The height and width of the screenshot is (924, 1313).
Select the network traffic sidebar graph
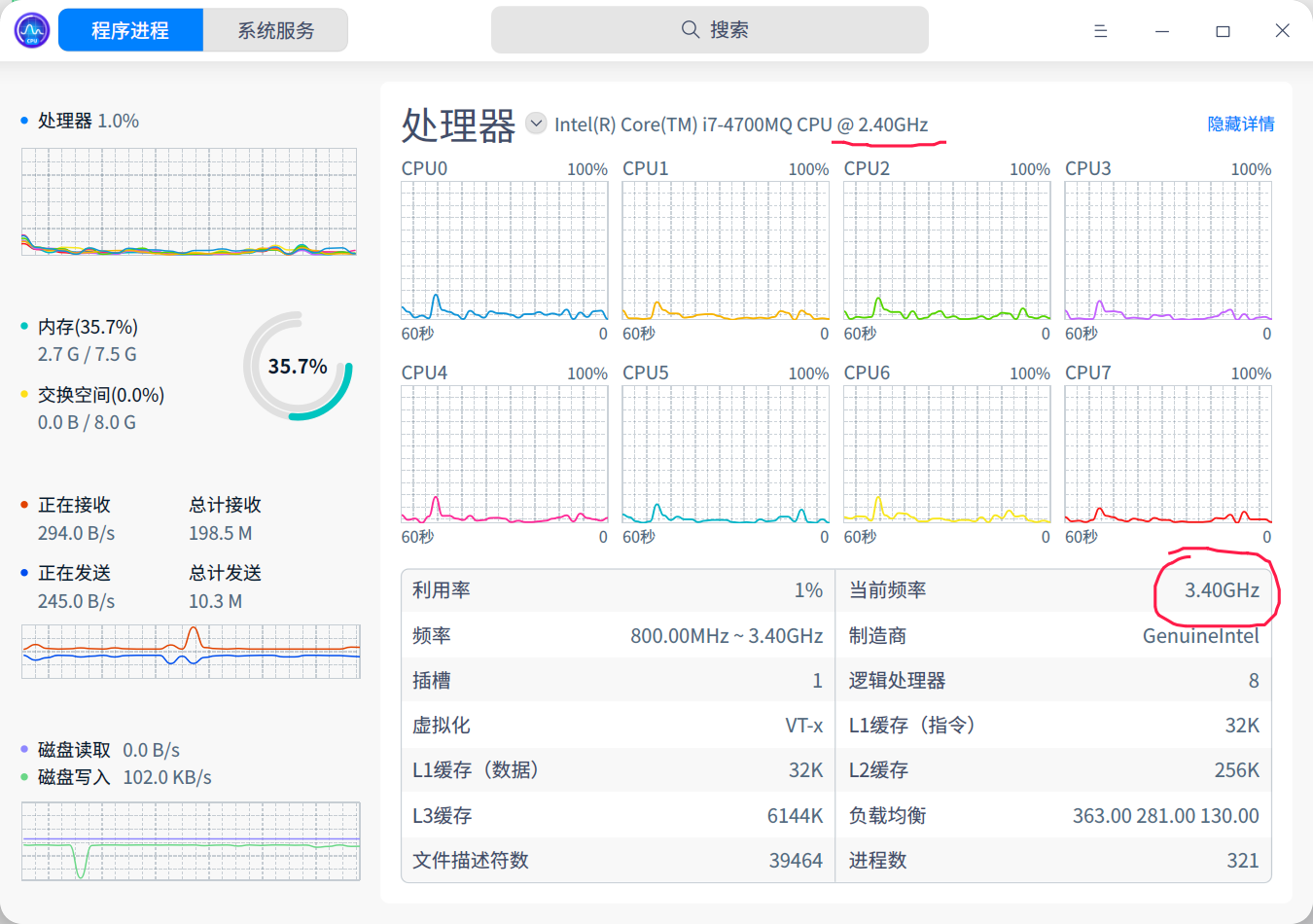(x=191, y=652)
